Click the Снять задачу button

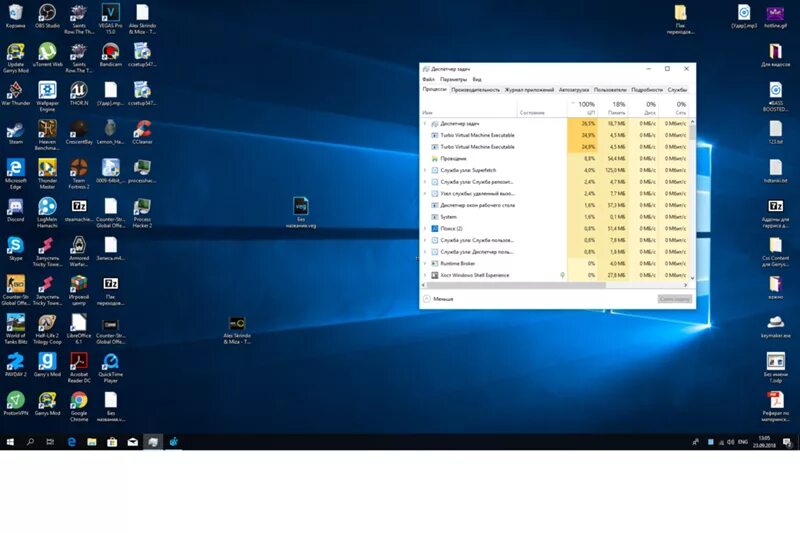674,299
